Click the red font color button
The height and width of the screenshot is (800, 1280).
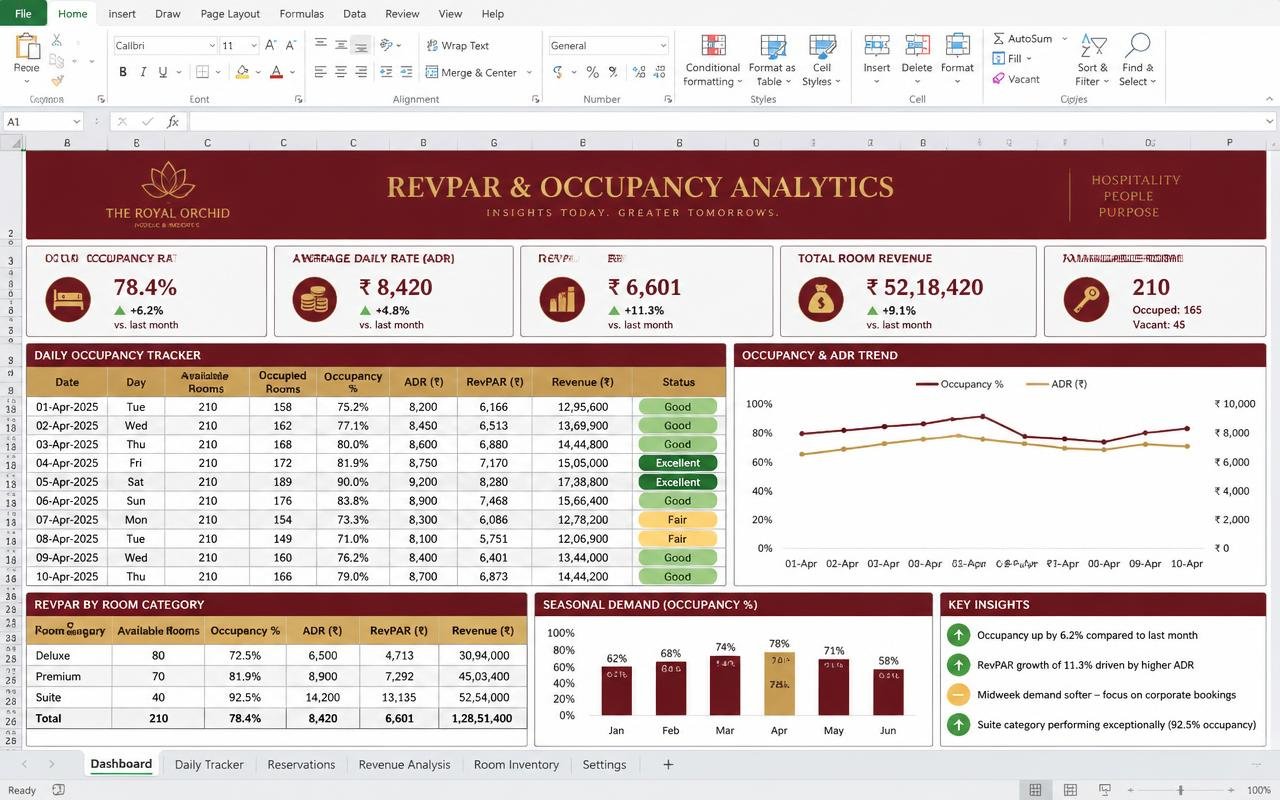(276, 72)
